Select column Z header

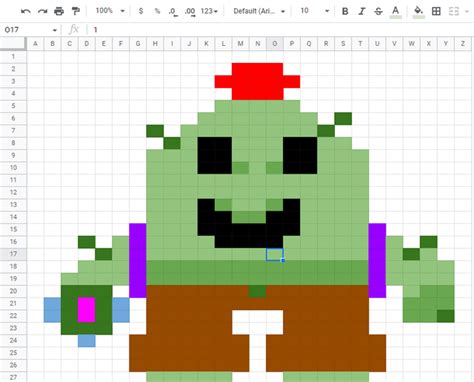[x=463, y=44]
